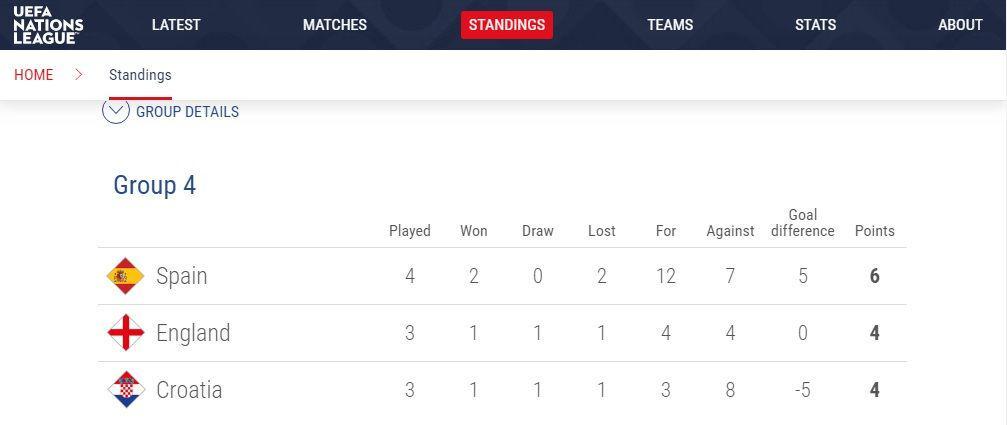The image size is (1007, 425).
Task: Open the ABOUT page
Action: coord(960,25)
